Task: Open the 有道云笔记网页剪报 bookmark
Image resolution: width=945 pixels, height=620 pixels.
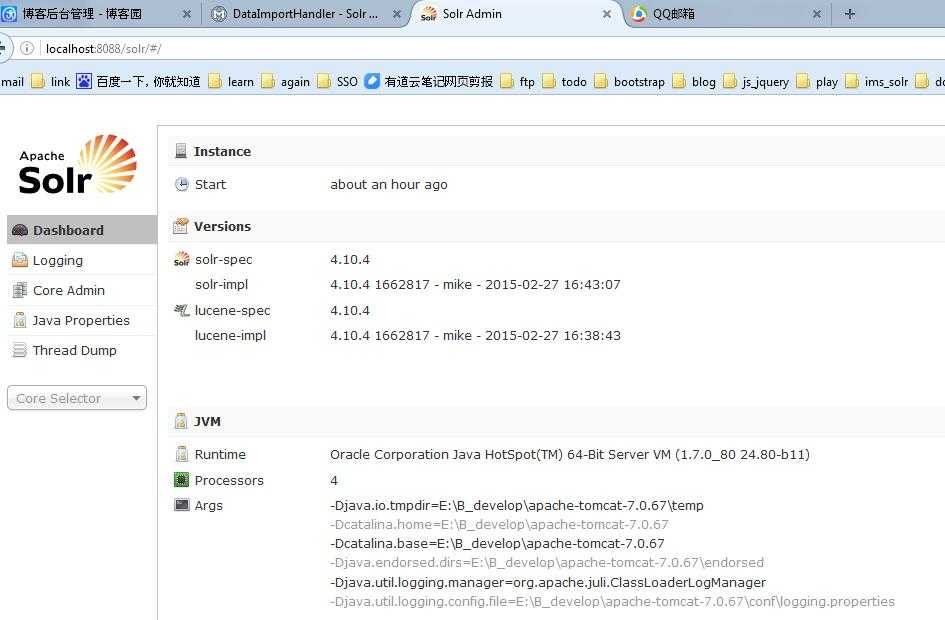Action: pos(429,81)
